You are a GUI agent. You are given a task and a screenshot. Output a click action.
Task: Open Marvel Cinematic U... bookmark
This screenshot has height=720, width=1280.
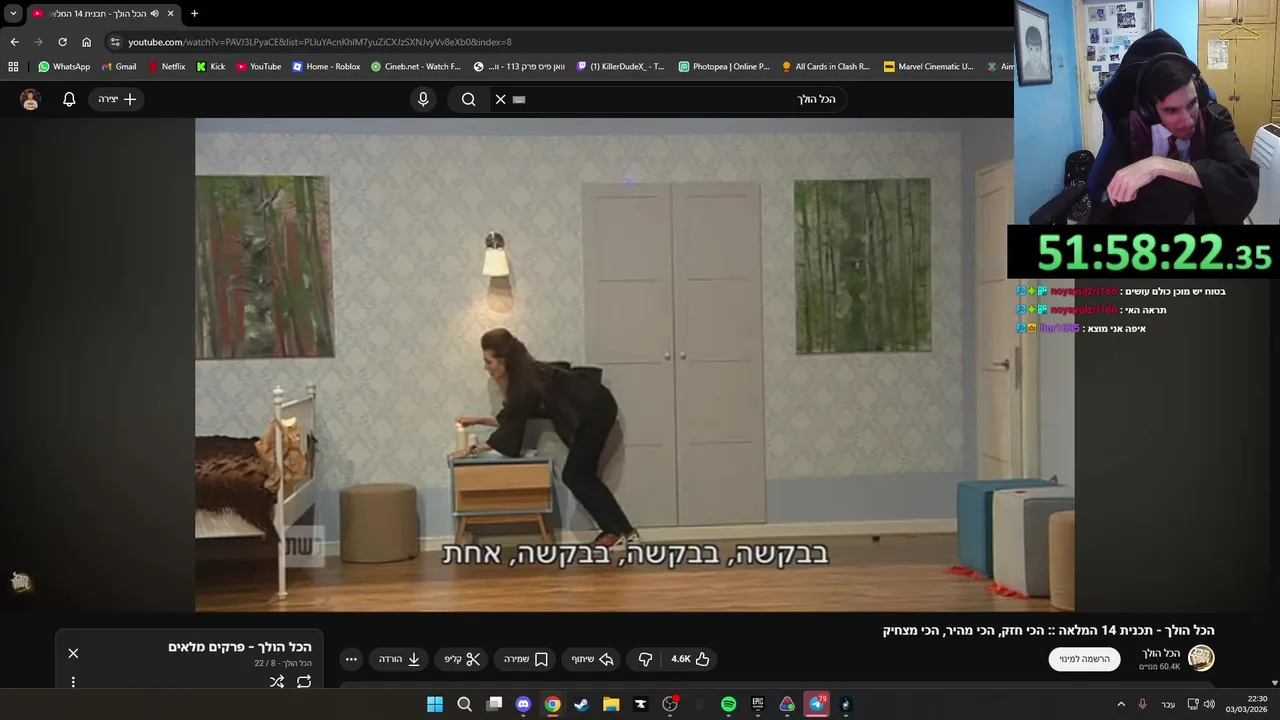click(x=928, y=67)
